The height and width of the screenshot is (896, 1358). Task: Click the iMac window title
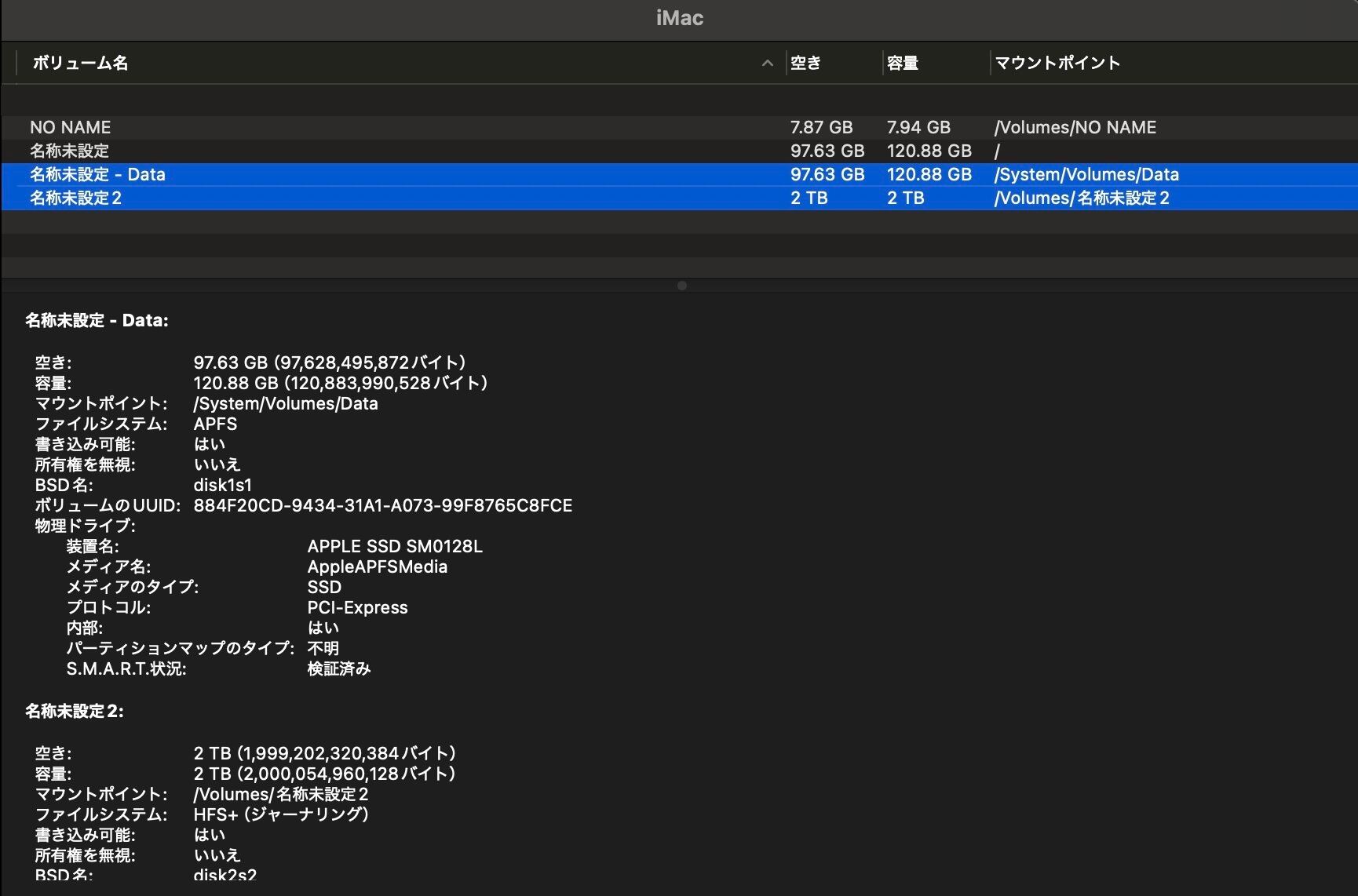pos(679,18)
